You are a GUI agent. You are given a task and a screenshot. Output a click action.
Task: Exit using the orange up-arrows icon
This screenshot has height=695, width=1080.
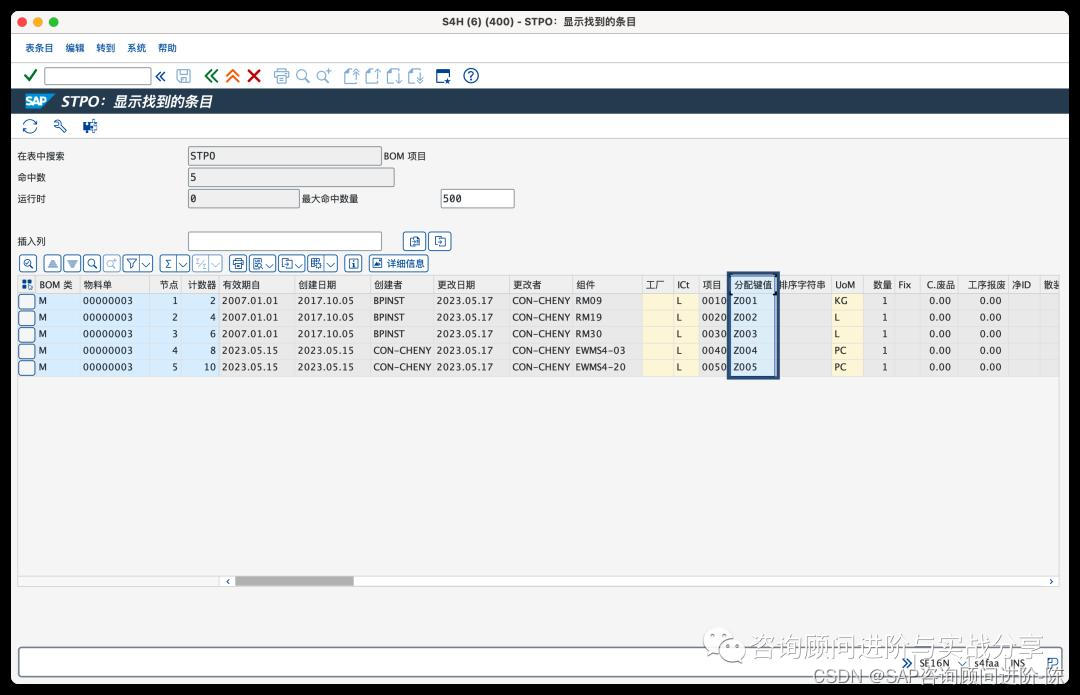coord(233,76)
